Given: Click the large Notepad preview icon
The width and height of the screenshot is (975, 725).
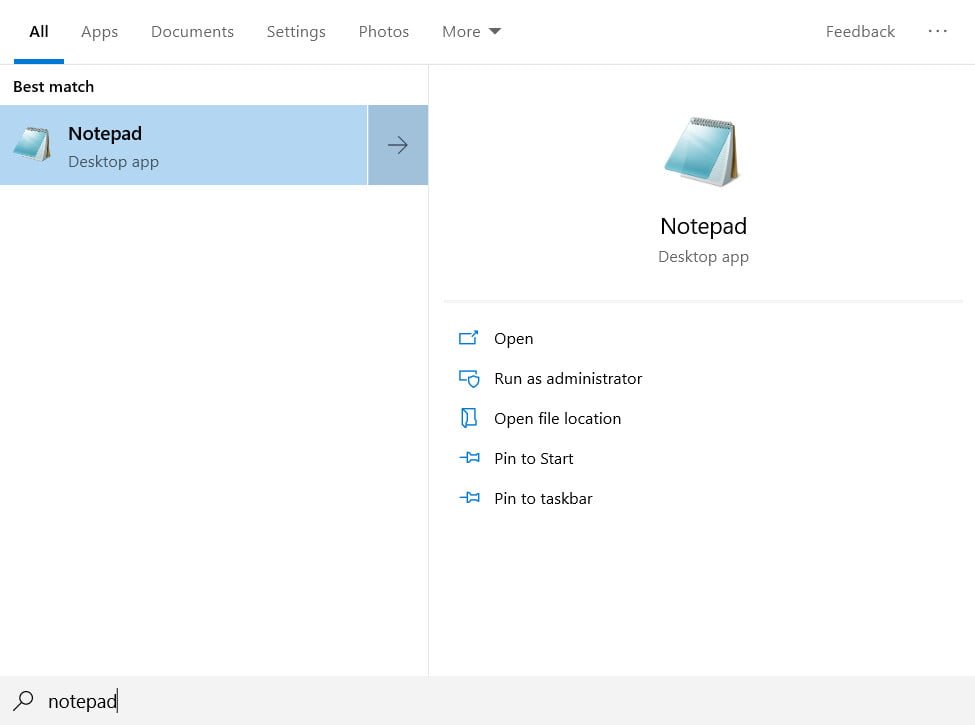Looking at the screenshot, I should click(703, 152).
